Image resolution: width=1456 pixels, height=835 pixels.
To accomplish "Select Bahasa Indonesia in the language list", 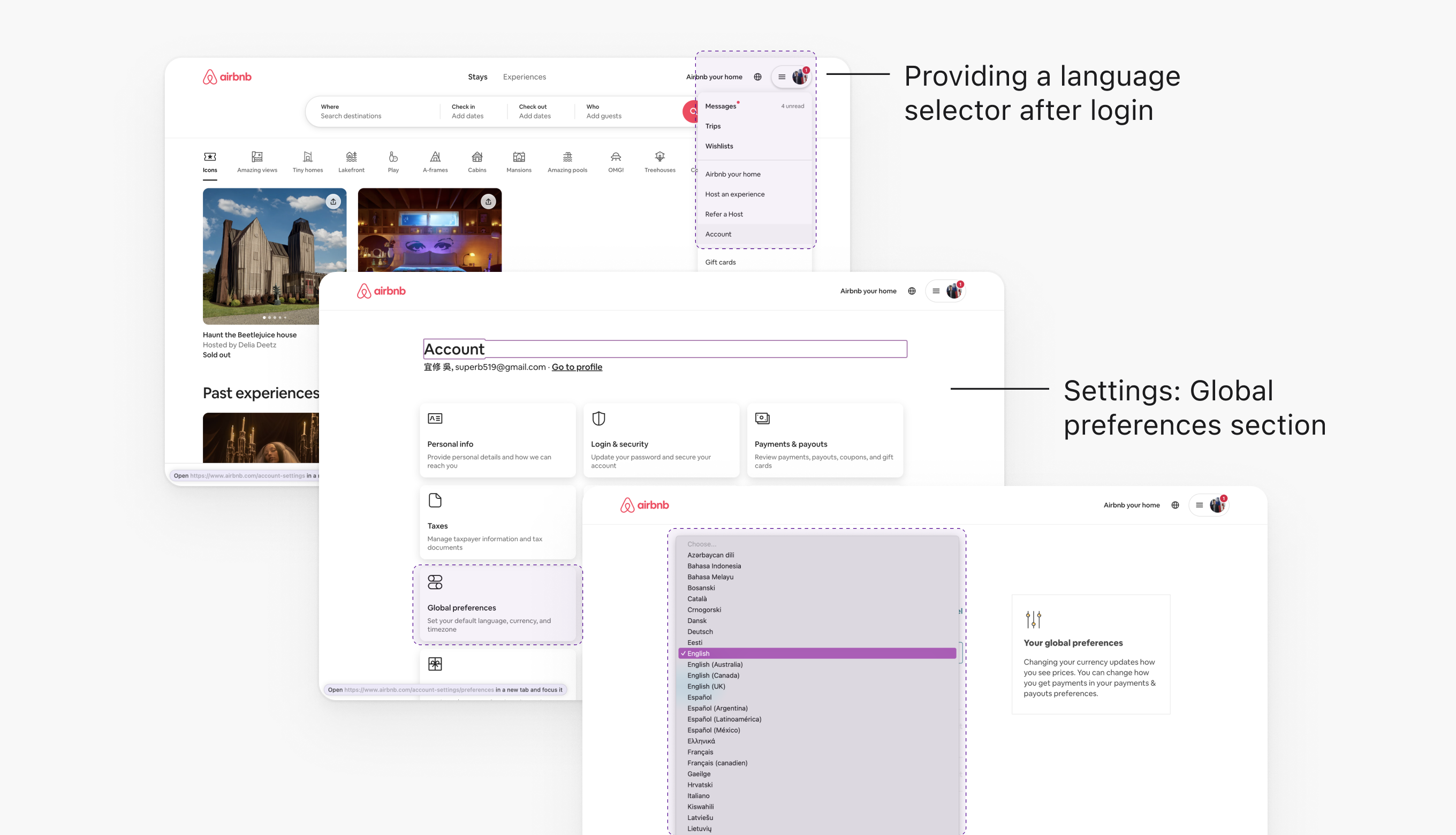I will [x=817, y=566].
